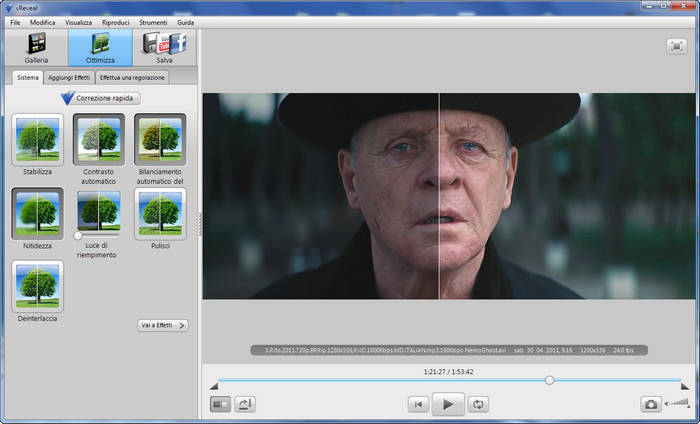This screenshot has width=700, height=424.
Task: Open the Salva export section
Action: [x=164, y=48]
